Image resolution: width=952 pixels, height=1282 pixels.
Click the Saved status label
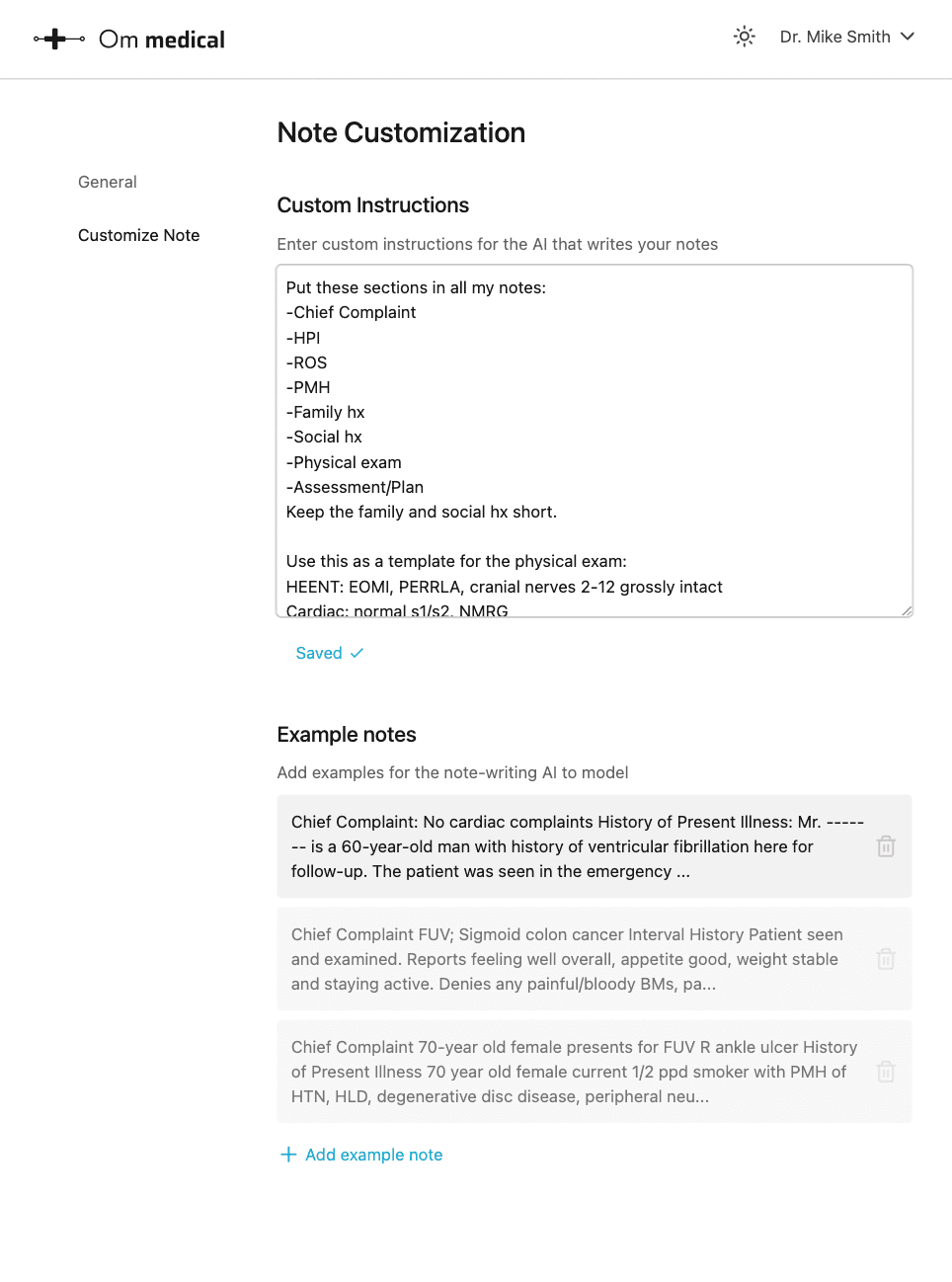click(318, 652)
